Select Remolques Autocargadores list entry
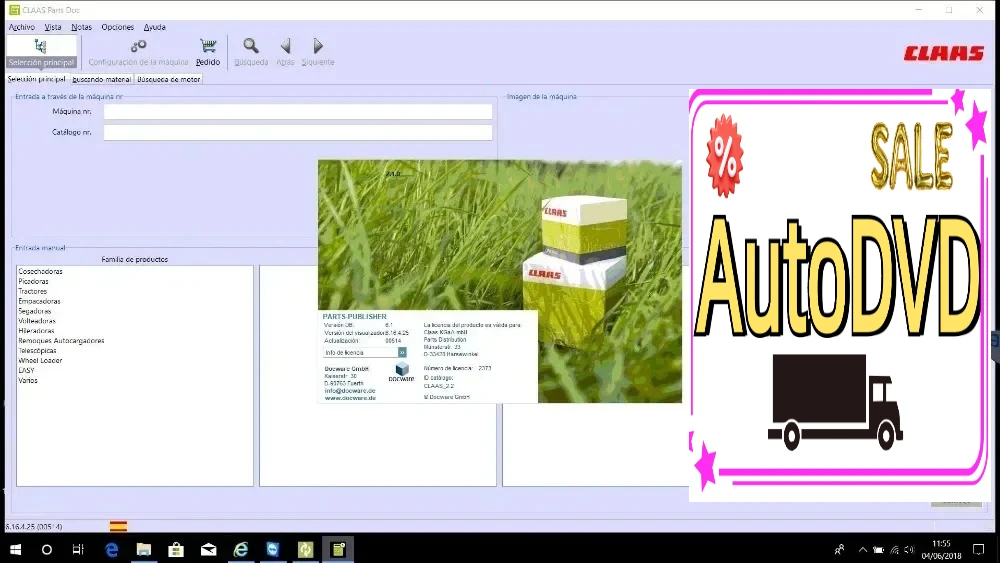Viewport: 1000px width, 563px height. click(x=61, y=340)
